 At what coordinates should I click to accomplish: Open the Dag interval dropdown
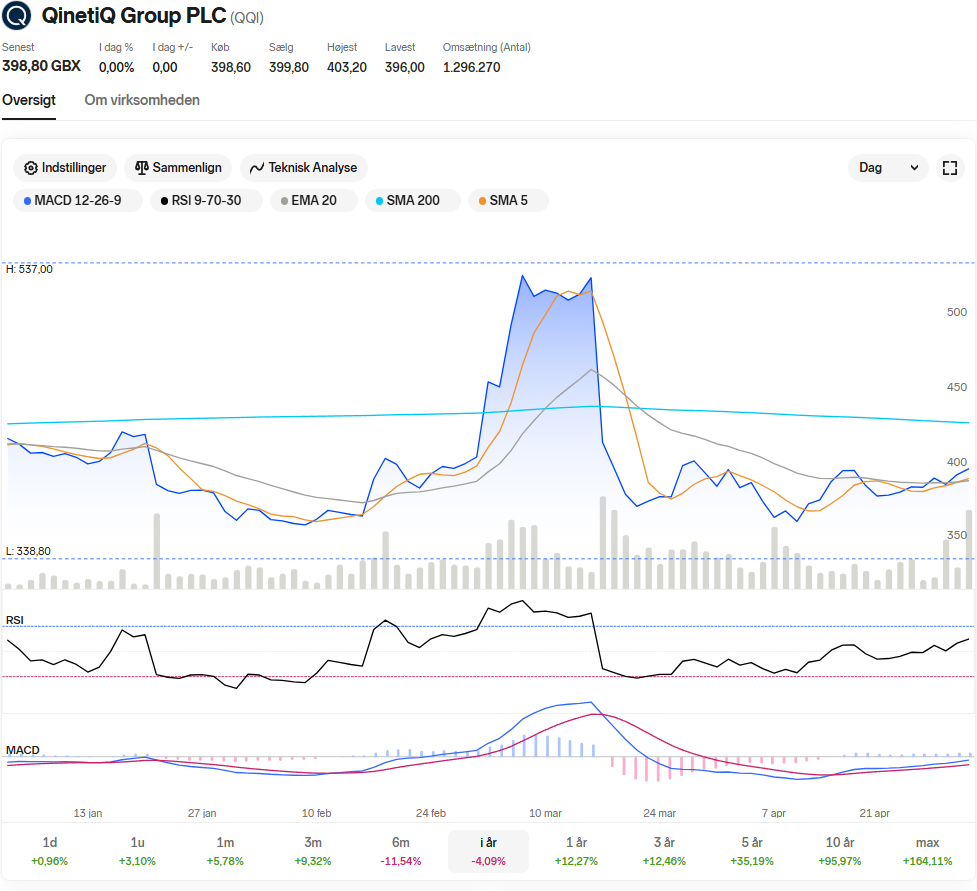coord(888,168)
